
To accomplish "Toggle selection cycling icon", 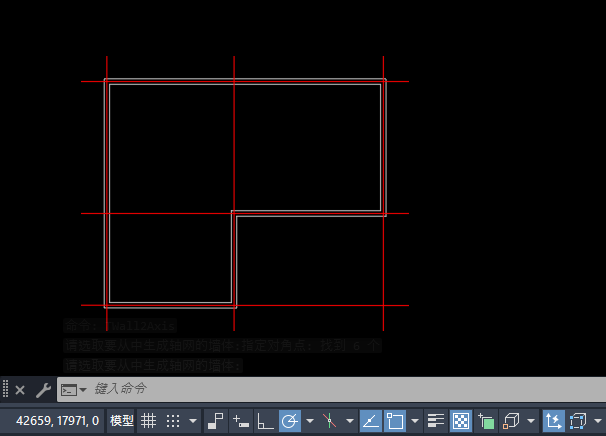I will coord(486,421).
